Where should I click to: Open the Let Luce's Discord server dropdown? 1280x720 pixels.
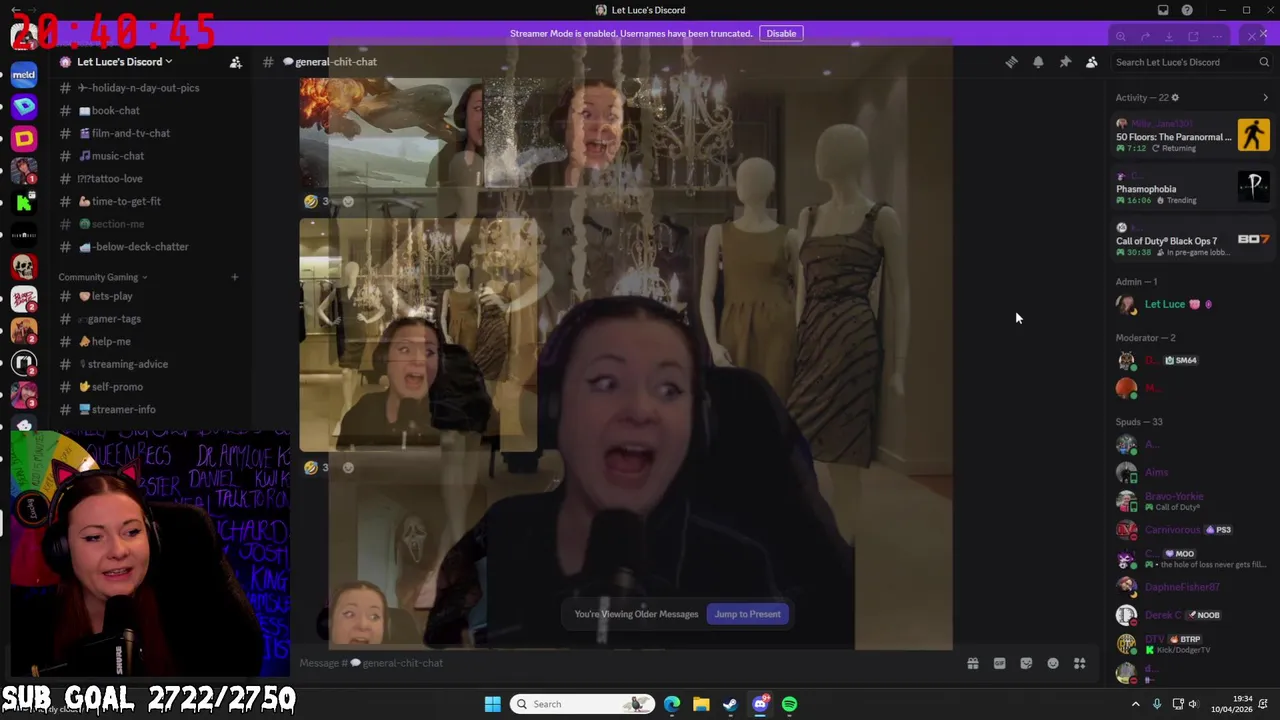(125, 62)
